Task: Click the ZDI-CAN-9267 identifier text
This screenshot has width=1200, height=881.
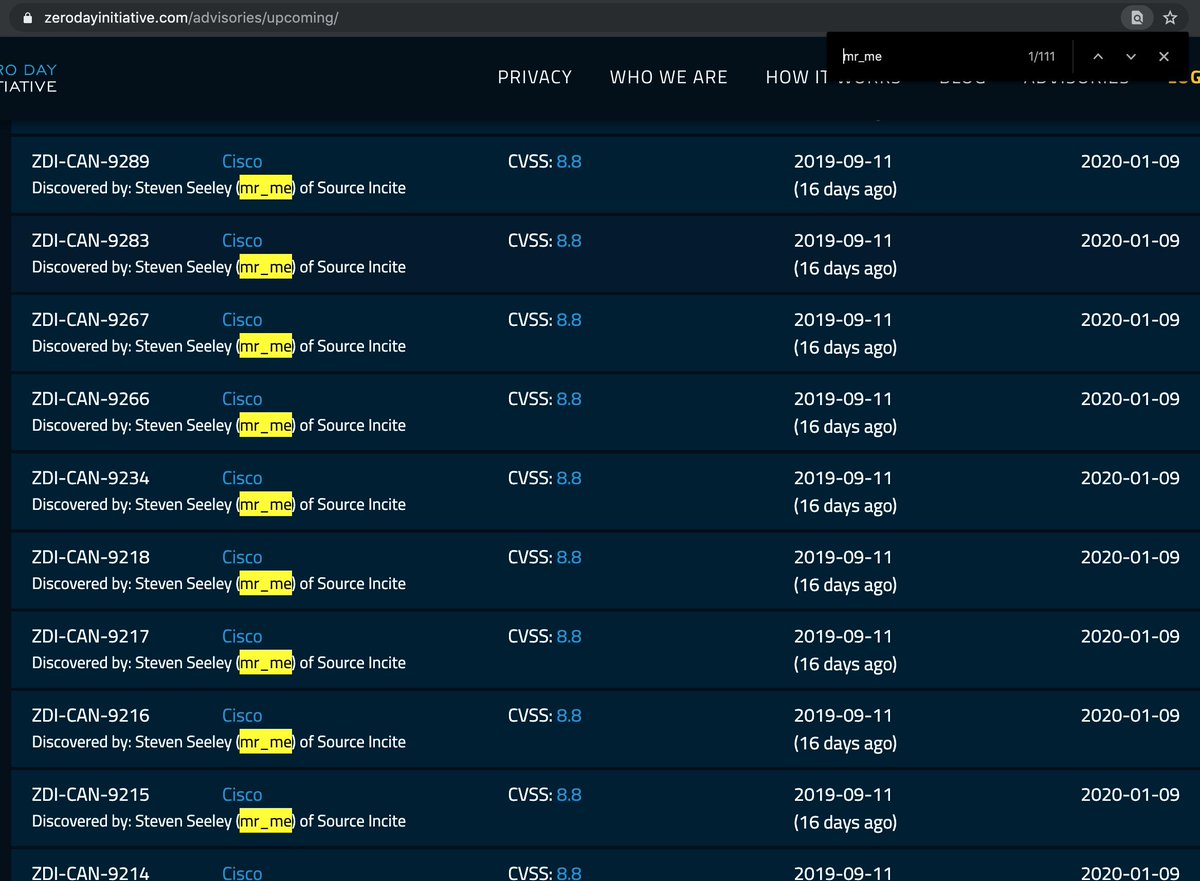Action: 91,320
